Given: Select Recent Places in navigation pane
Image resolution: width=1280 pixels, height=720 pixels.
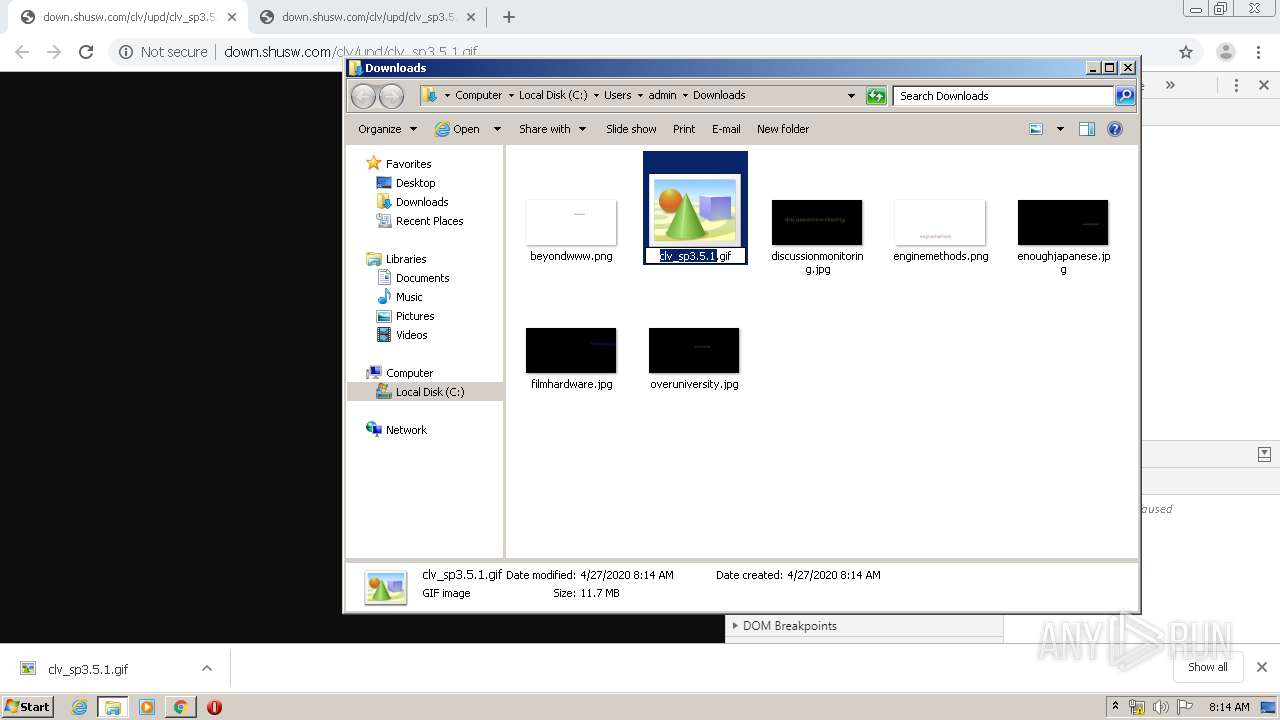Looking at the screenshot, I should pos(429,221).
